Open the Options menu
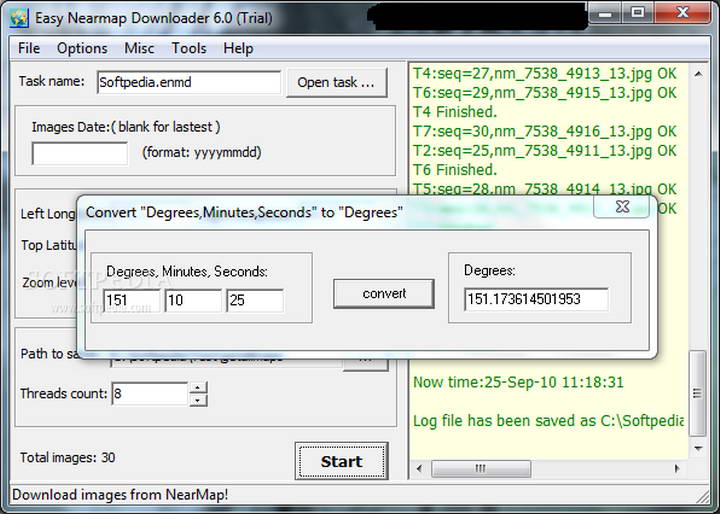 click(x=82, y=48)
